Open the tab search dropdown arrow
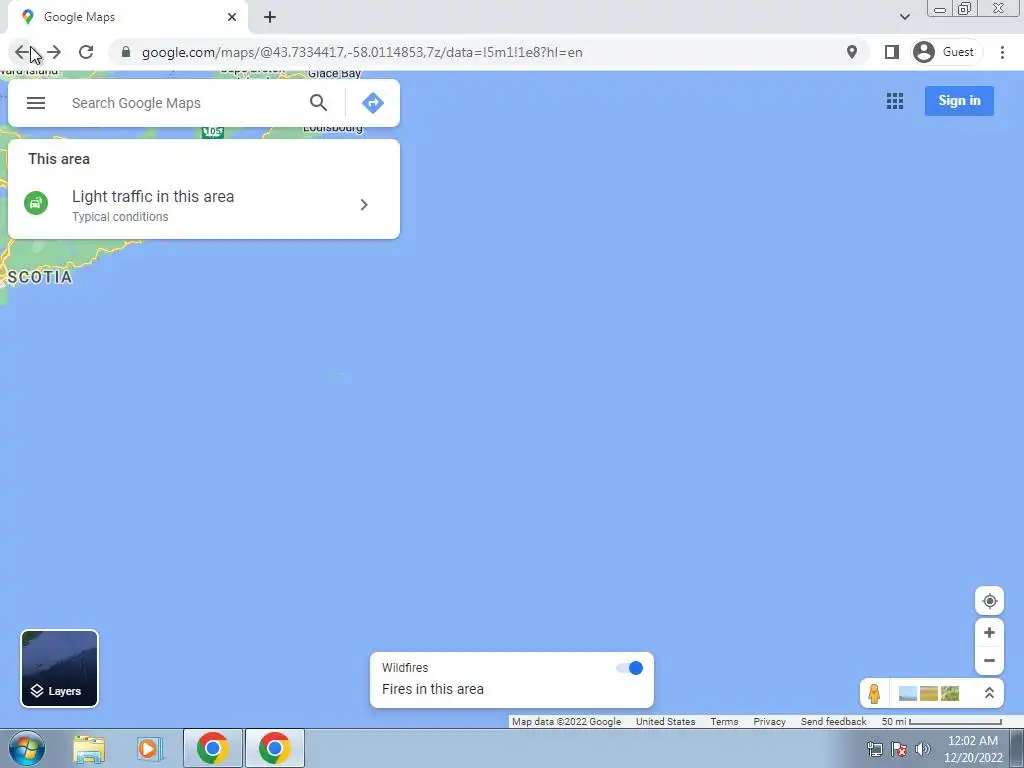Image resolution: width=1024 pixels, height=768 pixels. click(x=904, y=17)
